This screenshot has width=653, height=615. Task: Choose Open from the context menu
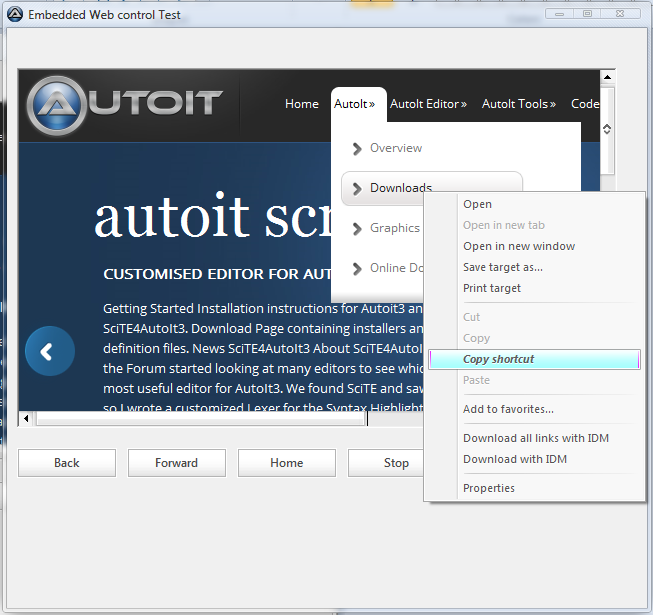click(x=534, y=204)
